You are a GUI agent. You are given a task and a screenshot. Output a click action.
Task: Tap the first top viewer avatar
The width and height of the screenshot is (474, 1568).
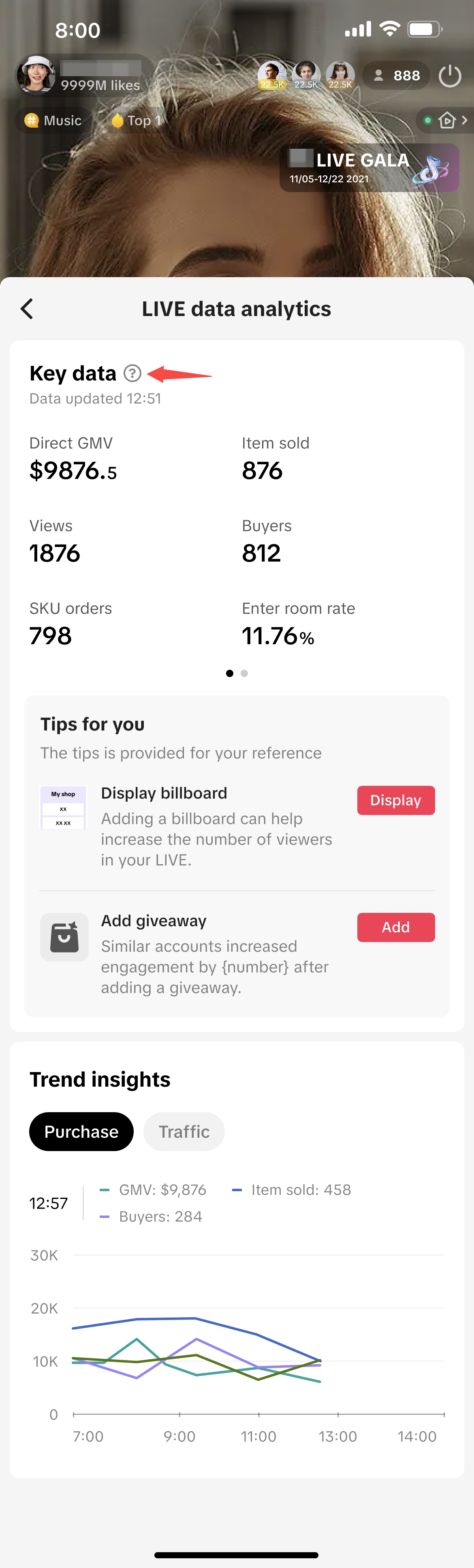pyautogui.click(x=271, y=75)
